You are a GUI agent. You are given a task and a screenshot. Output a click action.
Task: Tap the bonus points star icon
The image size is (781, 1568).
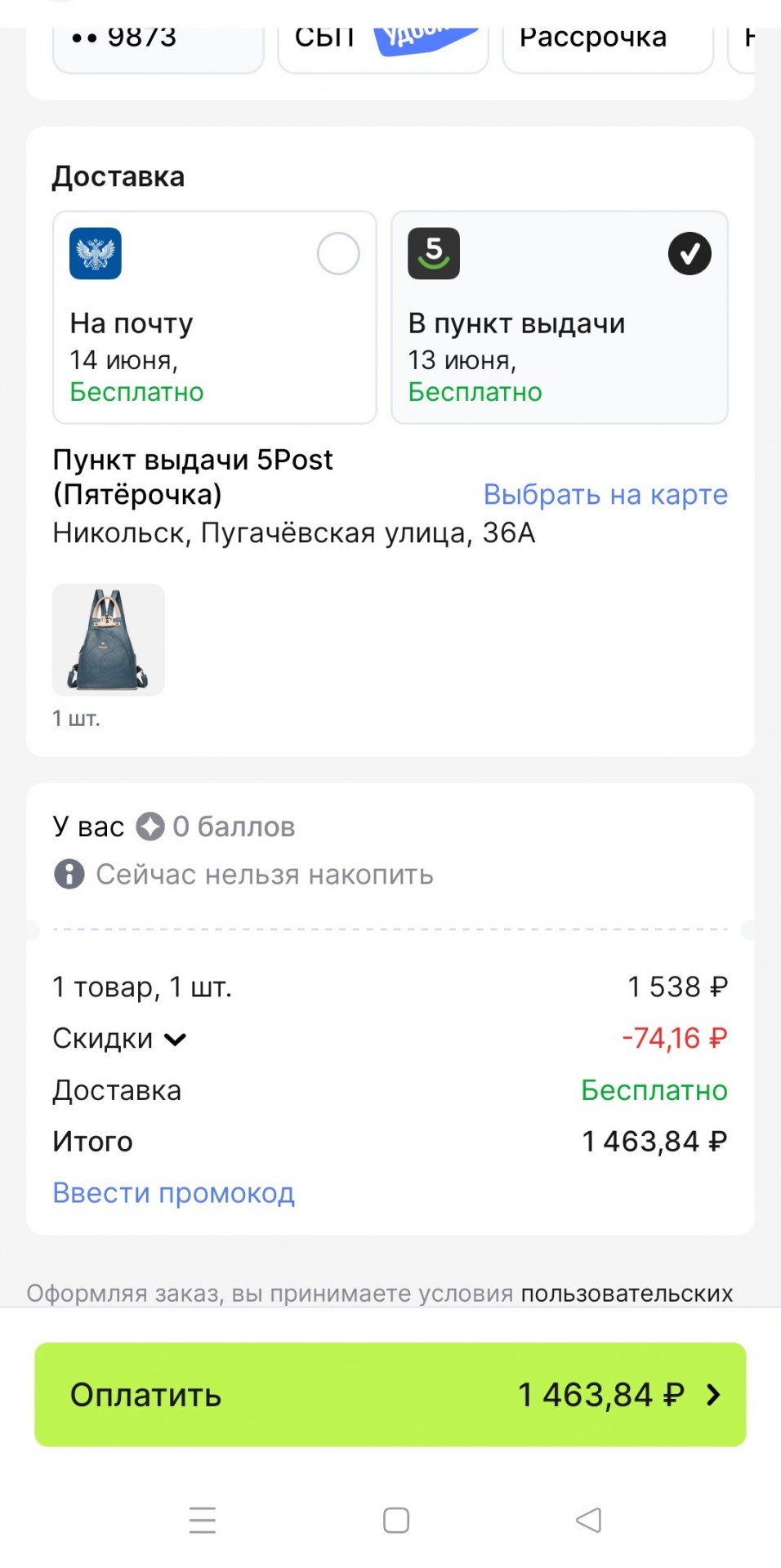pos(150,826)
